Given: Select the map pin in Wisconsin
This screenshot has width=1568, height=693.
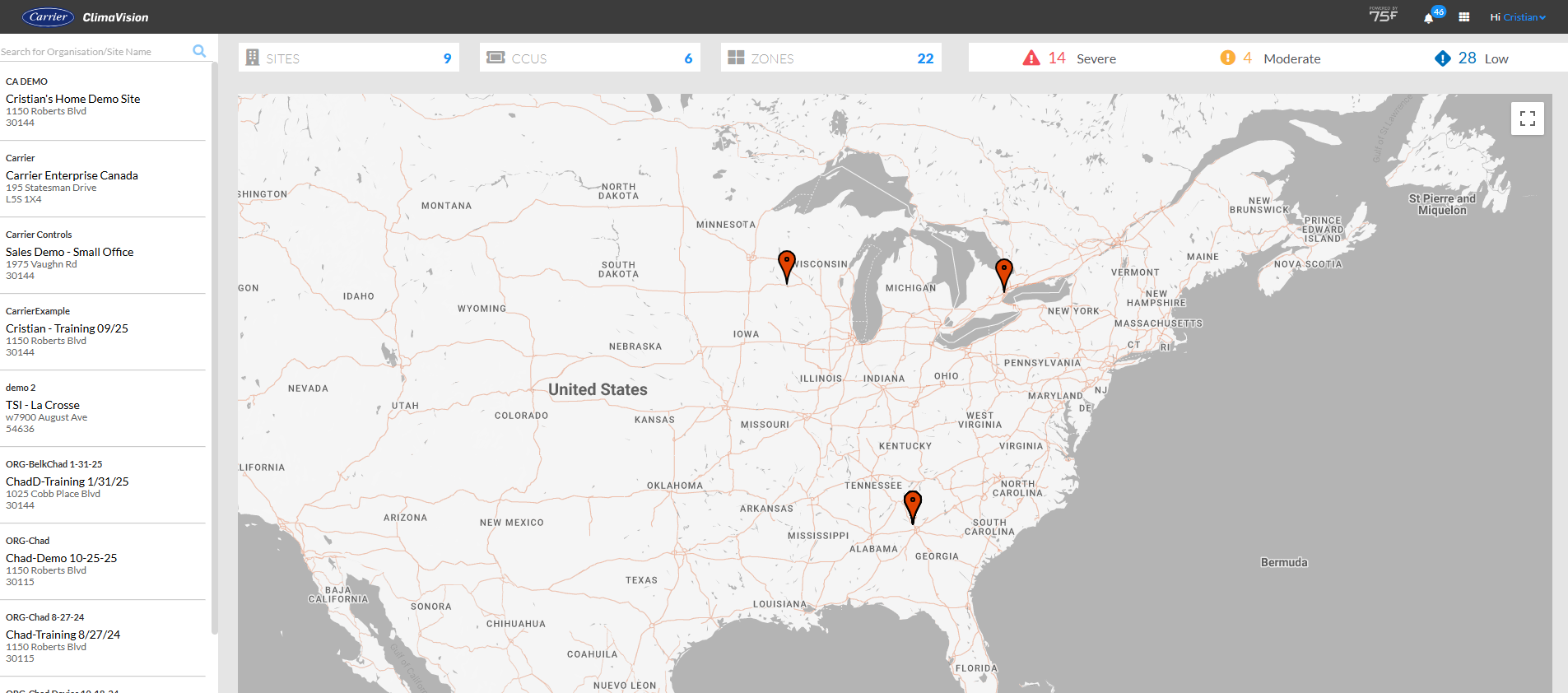Looking at the screenshot, I should point(787,267).
